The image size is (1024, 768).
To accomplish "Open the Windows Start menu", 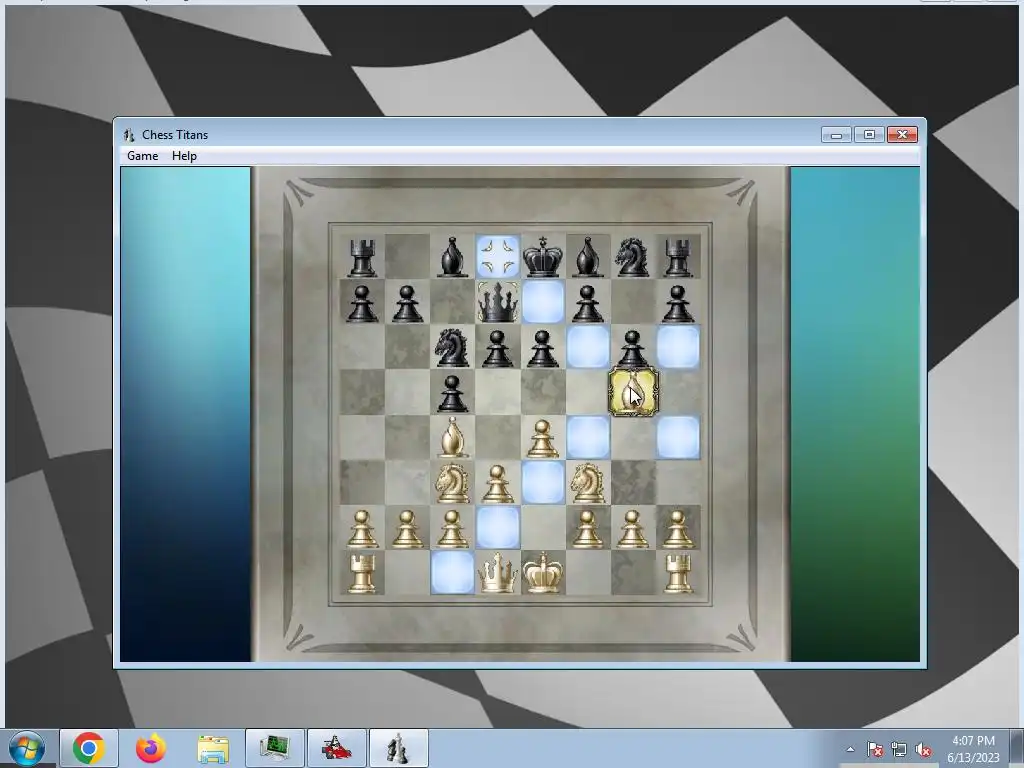I will point(27,748).
